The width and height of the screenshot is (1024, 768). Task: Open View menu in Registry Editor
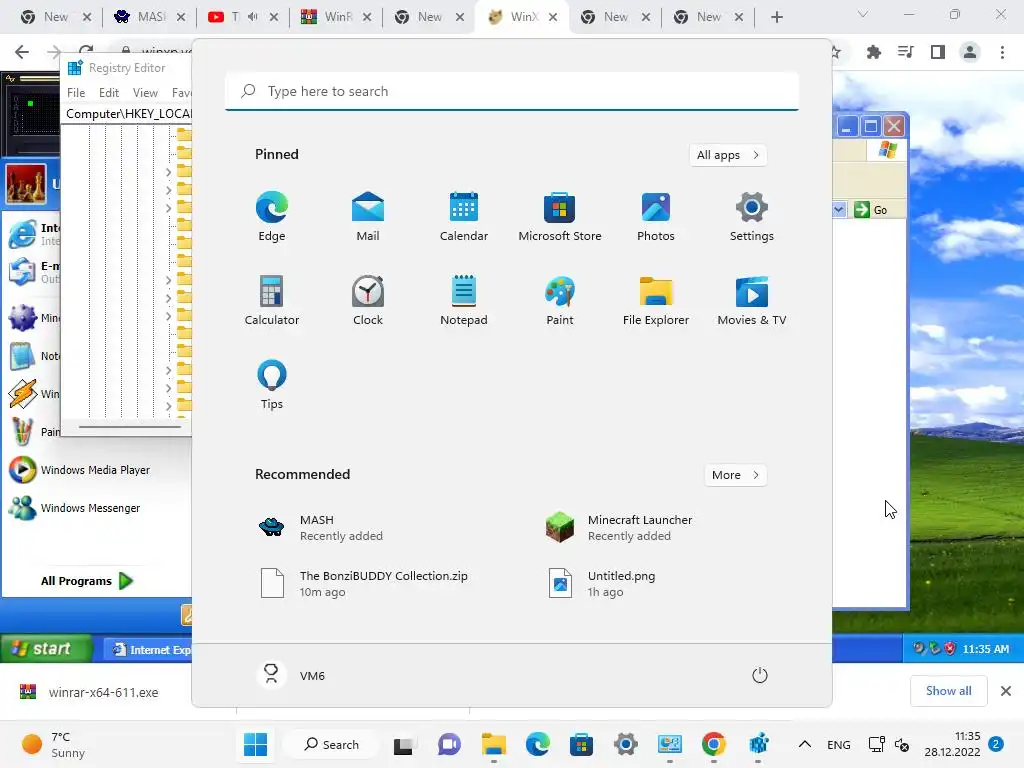point(145,93)
